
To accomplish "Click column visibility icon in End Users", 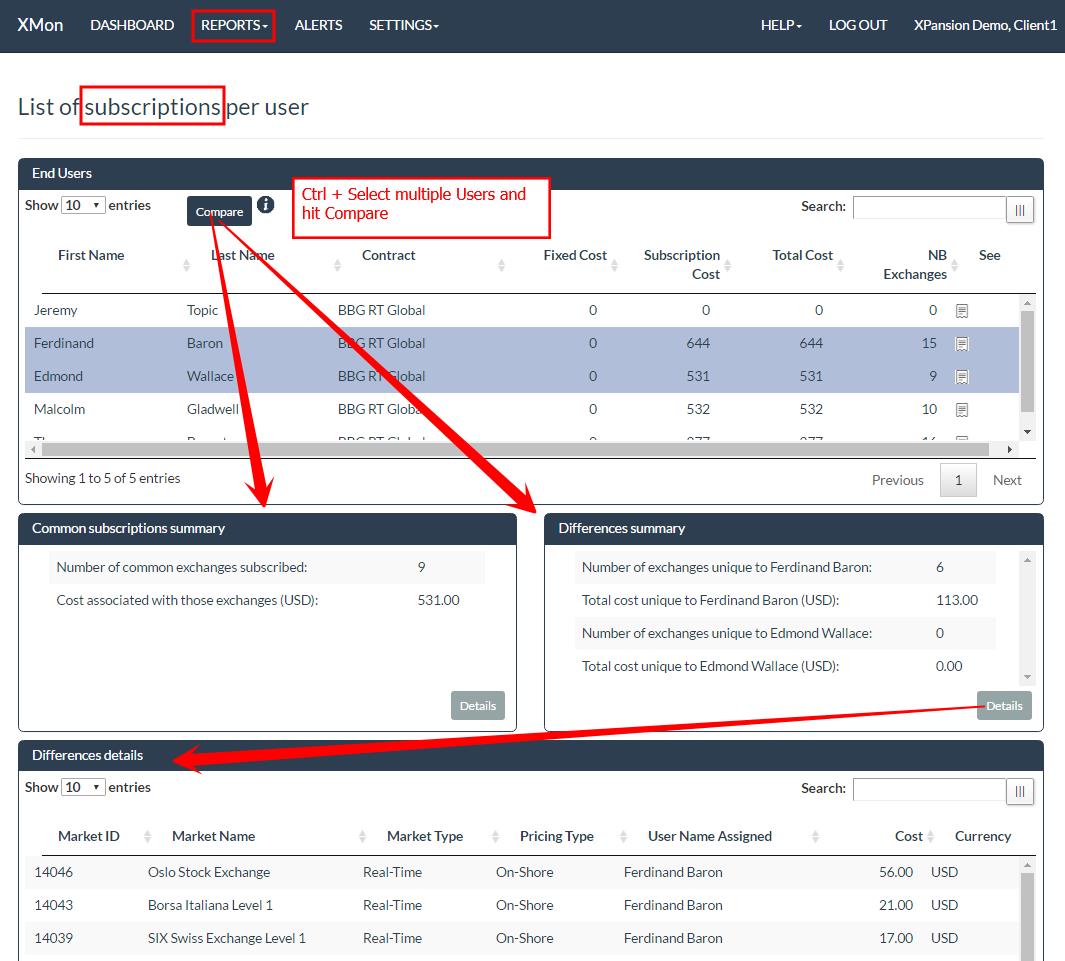I will click(1020, 210).
